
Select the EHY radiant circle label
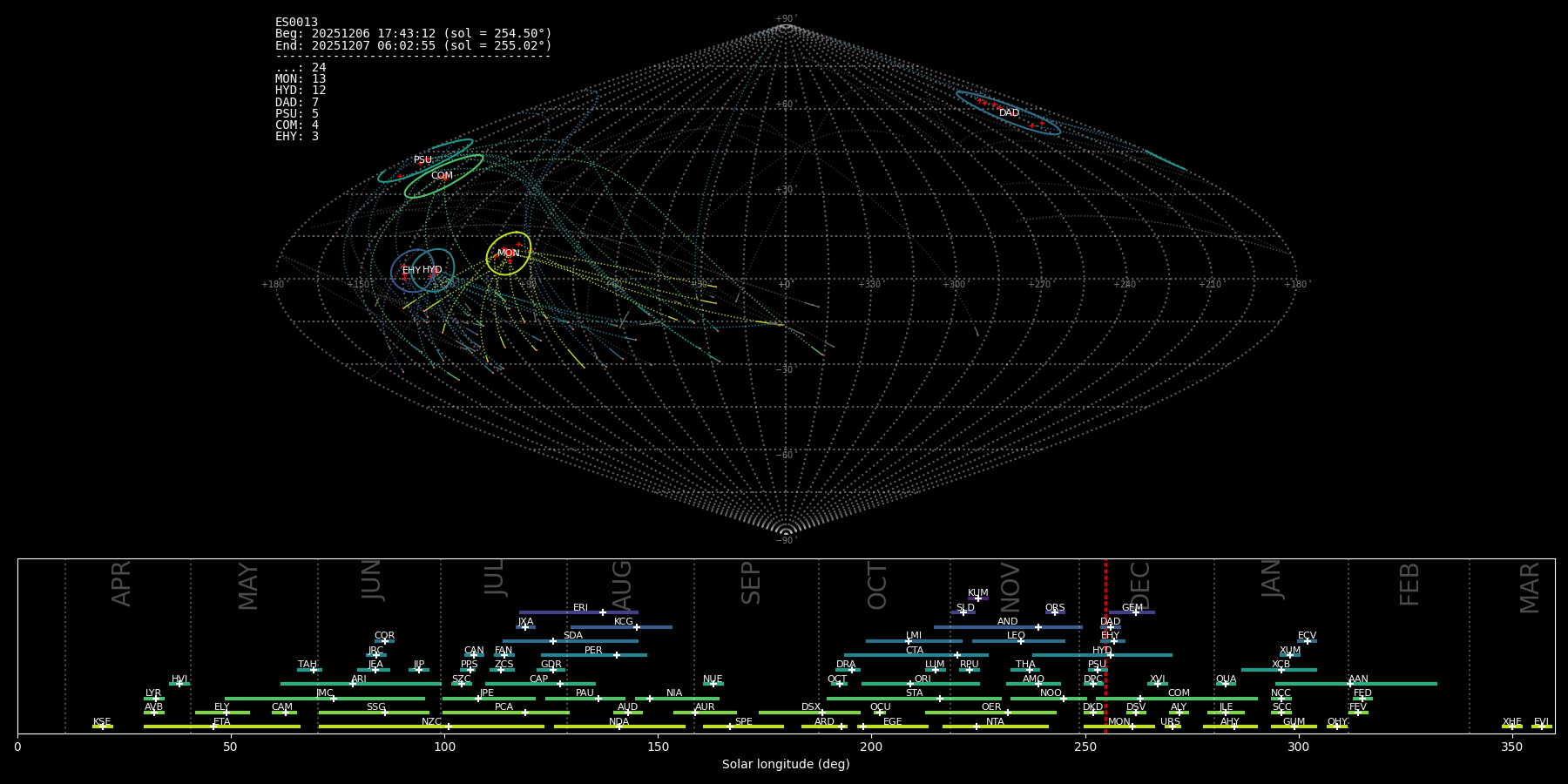(x=411, y=271)
